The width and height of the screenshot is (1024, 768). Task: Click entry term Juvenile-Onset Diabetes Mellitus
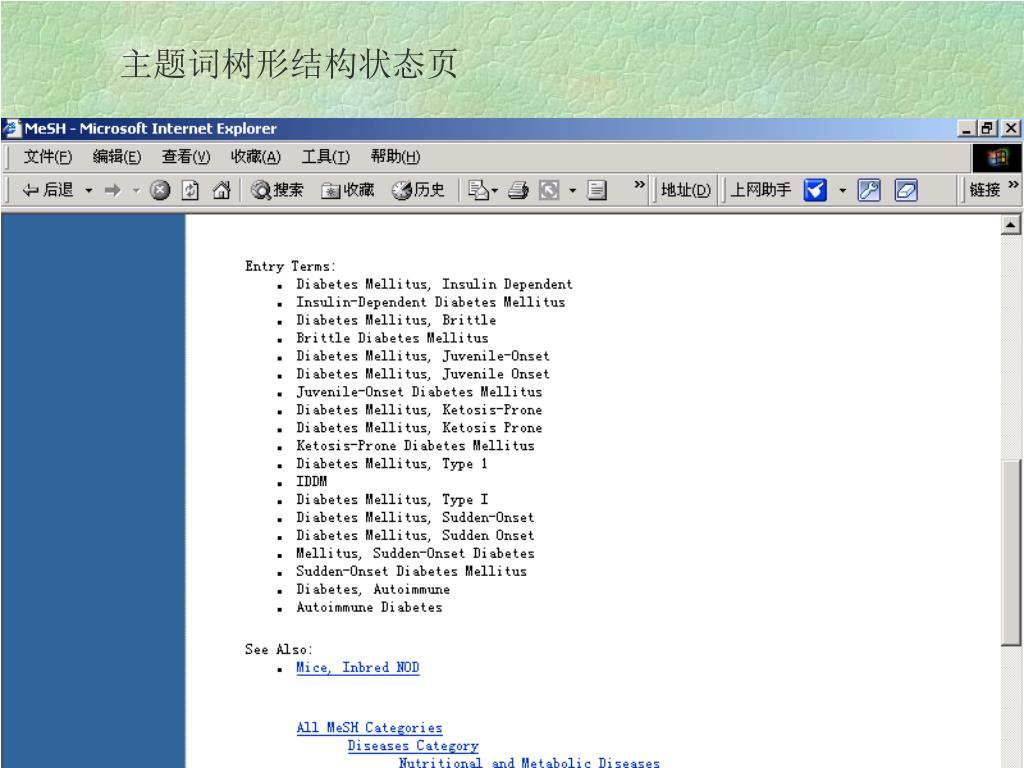(x=419, y=392)
